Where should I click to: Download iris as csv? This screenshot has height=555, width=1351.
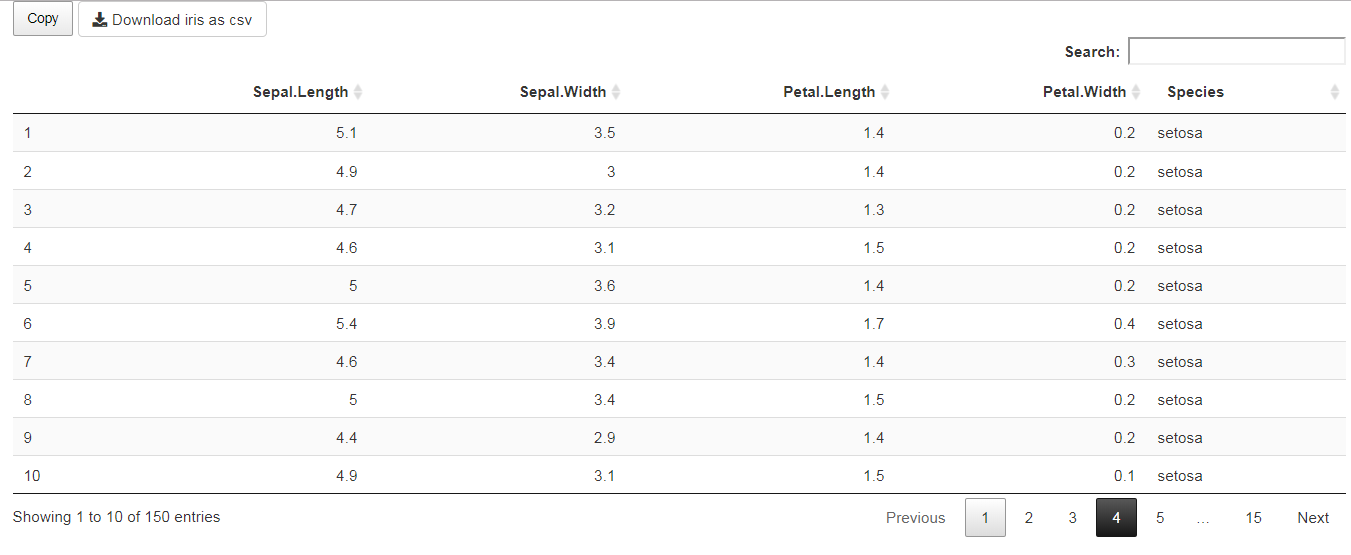(x=172, y=20)
